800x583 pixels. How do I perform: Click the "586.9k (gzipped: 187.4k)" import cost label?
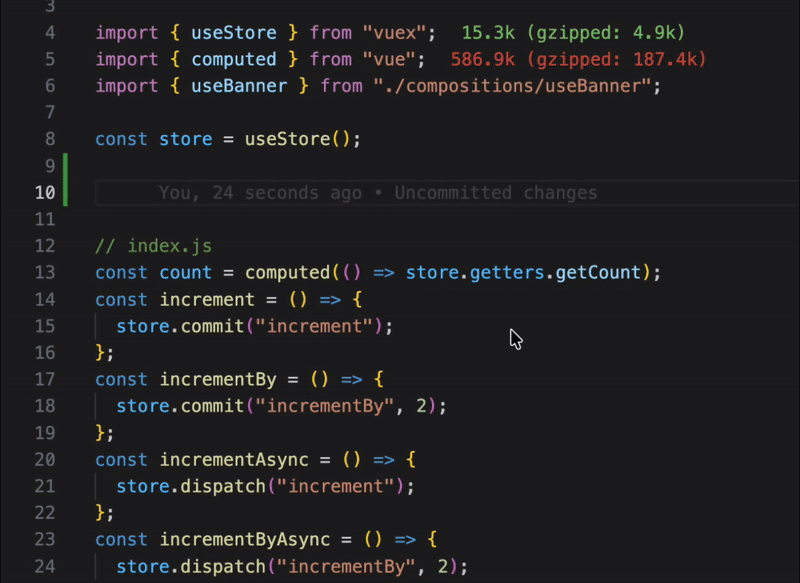[x=579, y=60]
